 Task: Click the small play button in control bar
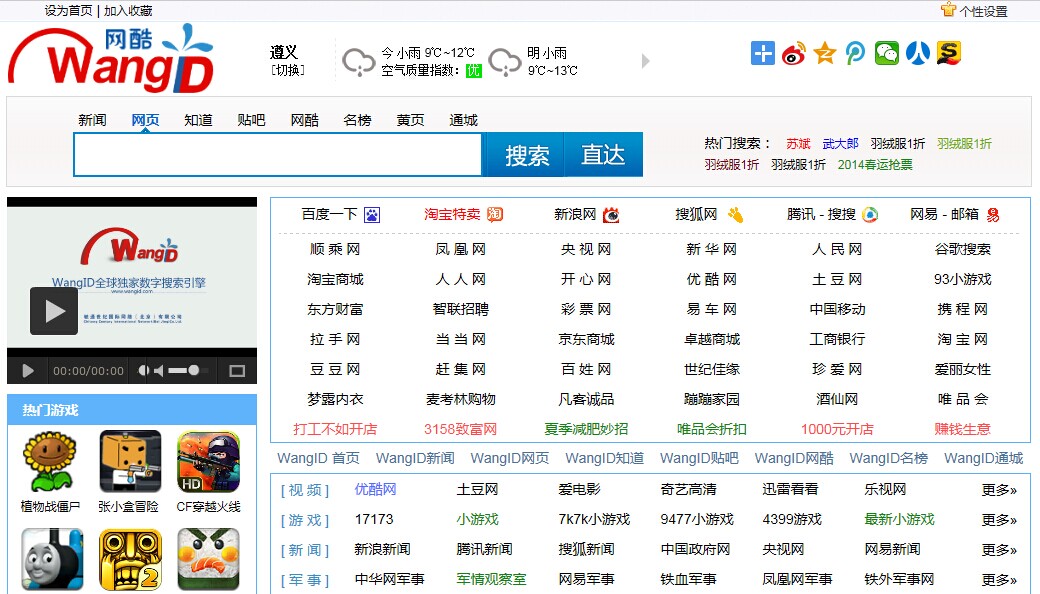tap(28, 371)
